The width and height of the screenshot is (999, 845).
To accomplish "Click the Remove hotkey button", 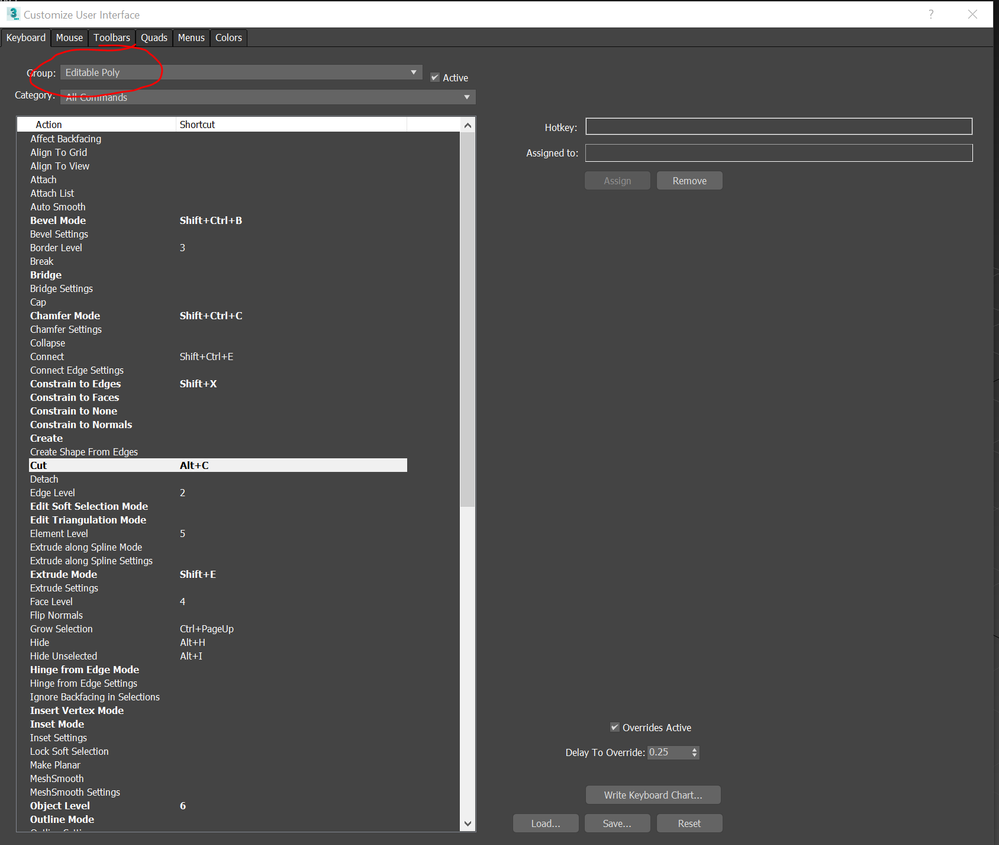I will 689,181.
